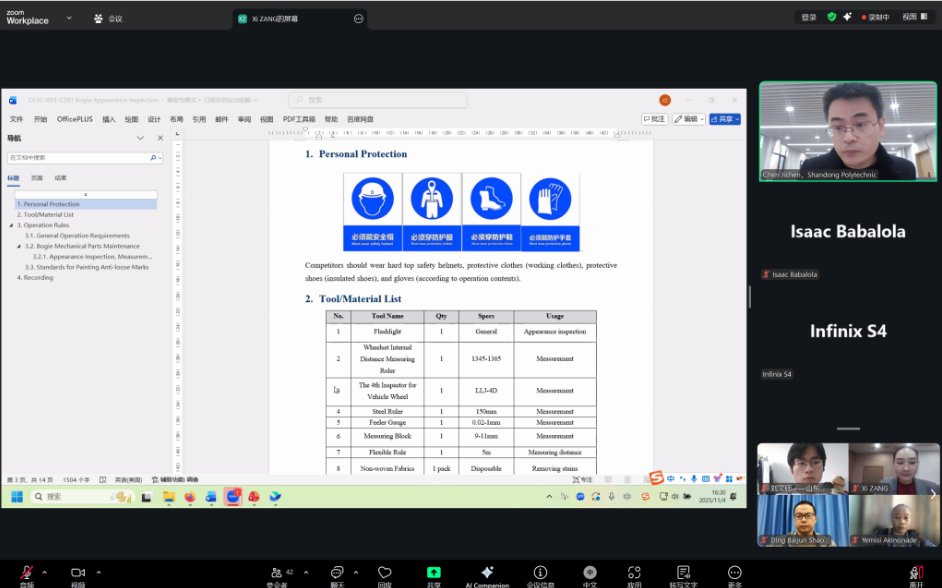The width and height of the screenshot is (942, 588).
Task: Select the Tool/Material List heading
Action: (x=48, y=214)
